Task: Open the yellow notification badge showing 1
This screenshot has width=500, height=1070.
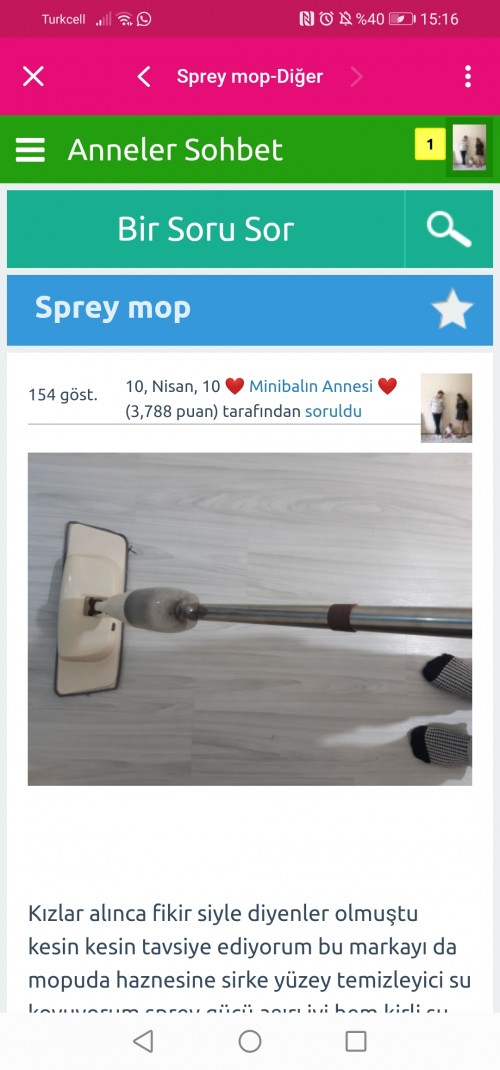Action: [x=430, y=145]
